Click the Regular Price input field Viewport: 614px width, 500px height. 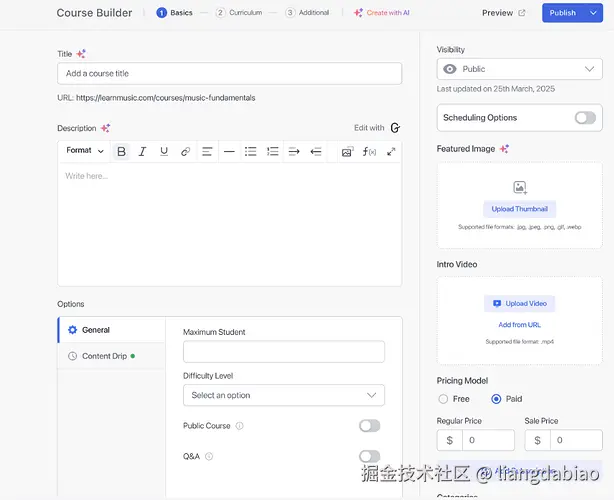coord(488,440)
